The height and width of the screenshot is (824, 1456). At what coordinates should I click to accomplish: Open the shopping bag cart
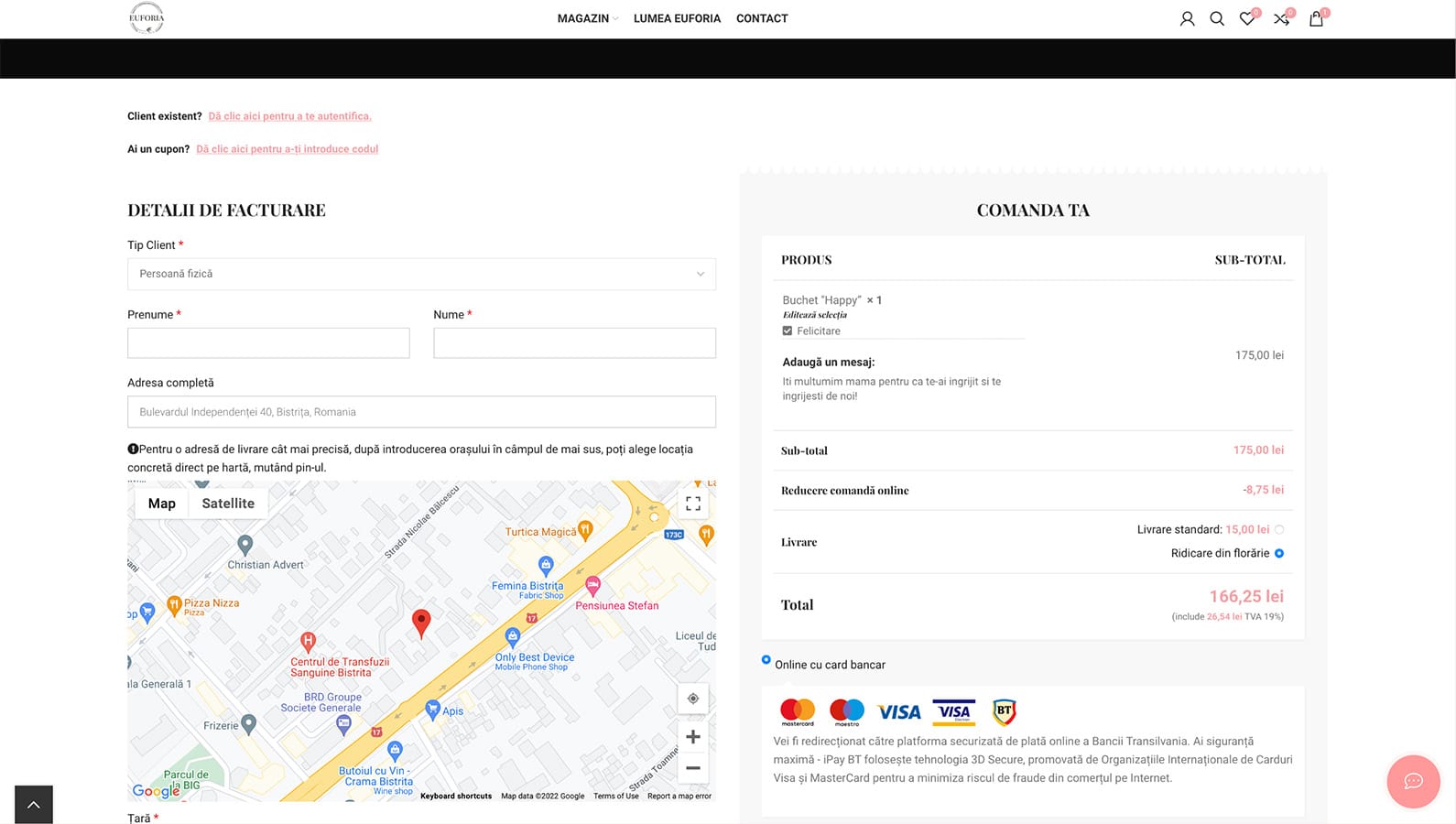point(1316,18)
